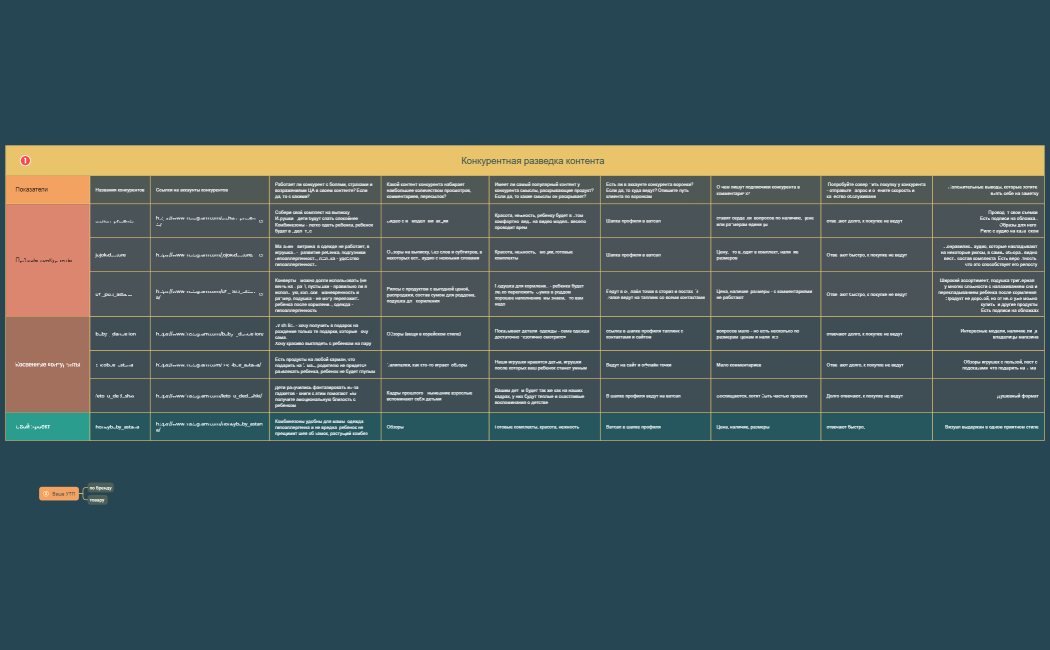Open the account link in Свой проект row
Image resolution: width=1050 pixels, height=650 pixels.
click(x=207, y=426)
